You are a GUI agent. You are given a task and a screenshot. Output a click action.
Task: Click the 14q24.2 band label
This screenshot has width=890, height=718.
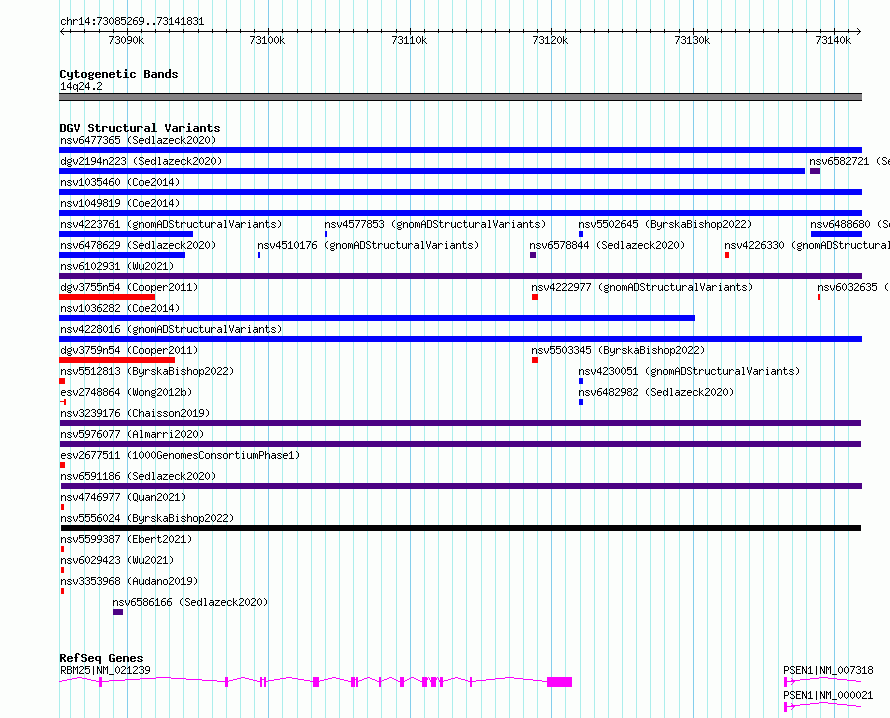pyautogui.click(x=81, y=86)
